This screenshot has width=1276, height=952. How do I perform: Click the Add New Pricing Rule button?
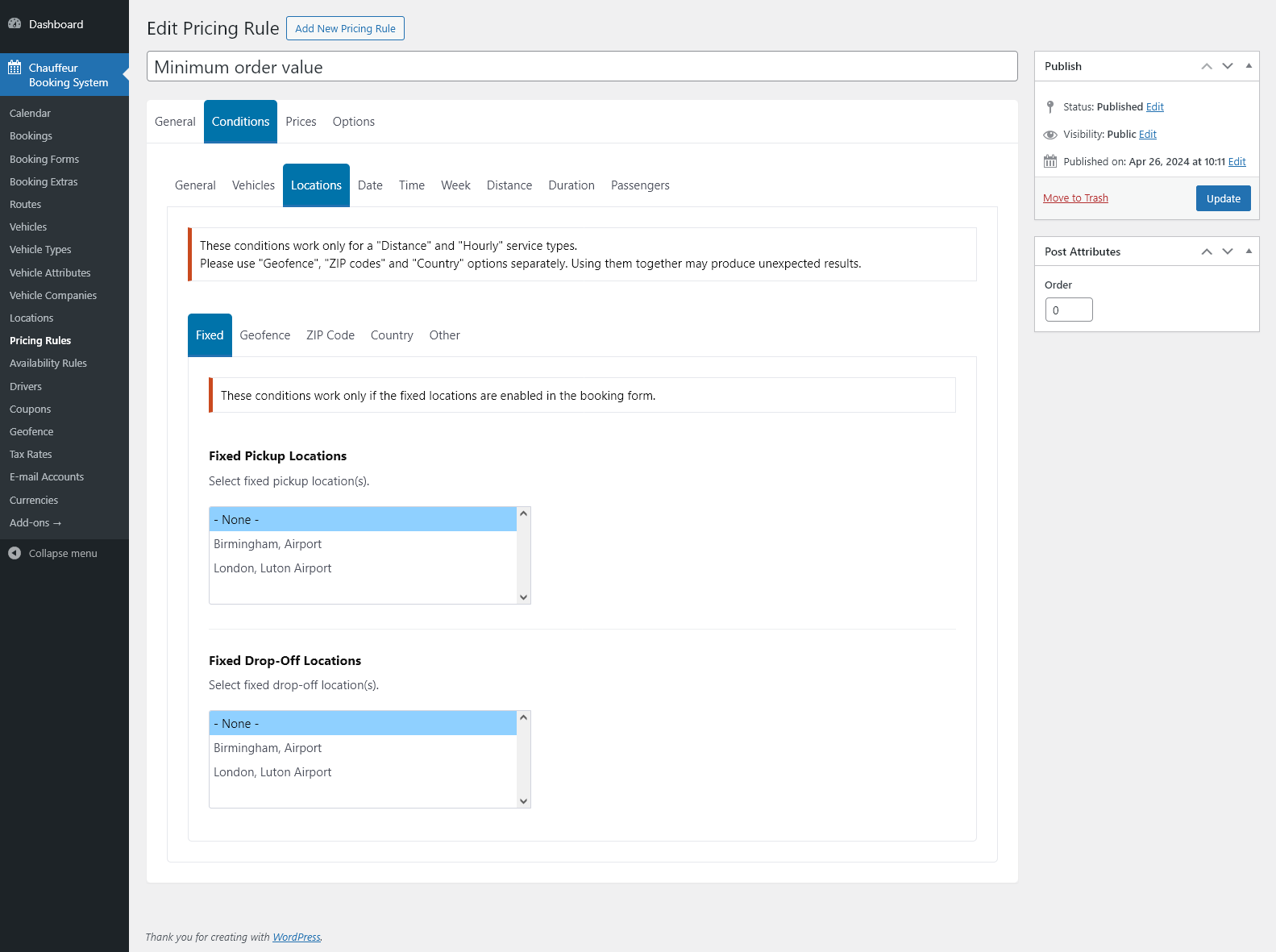345,28
